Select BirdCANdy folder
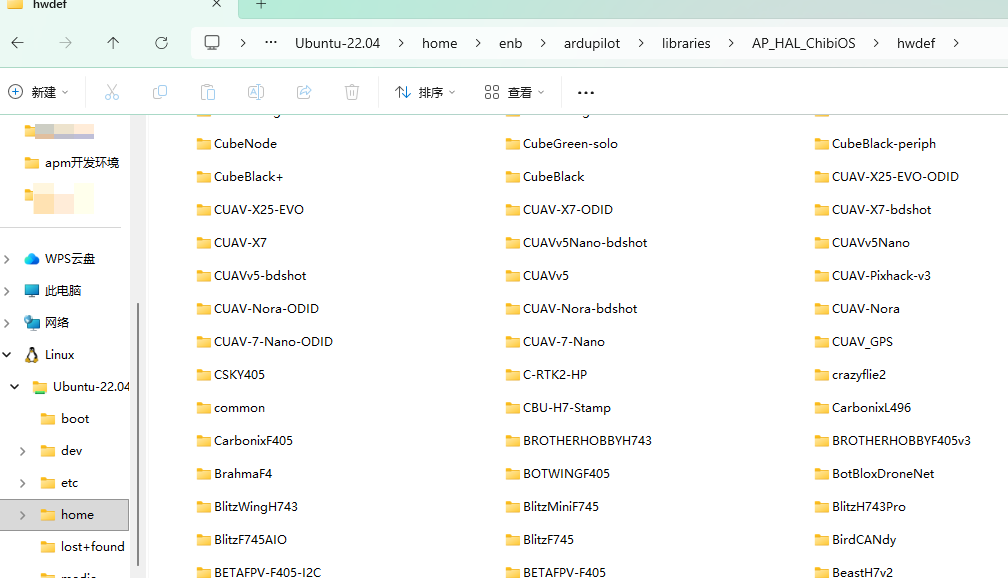This screenshot has width=1008, height=578. pos(855,540)
